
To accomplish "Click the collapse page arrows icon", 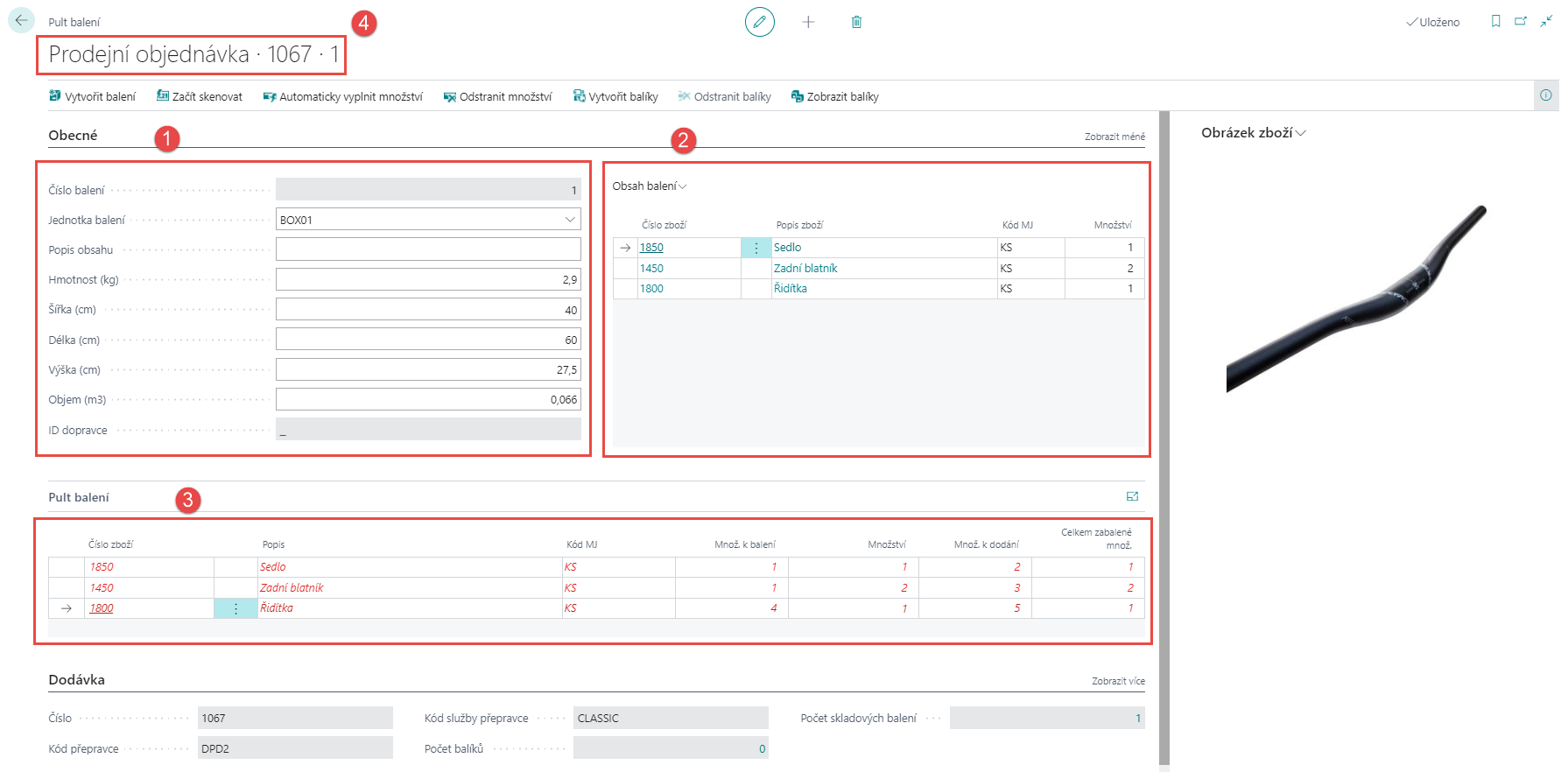I will (x=1546, y=22).
